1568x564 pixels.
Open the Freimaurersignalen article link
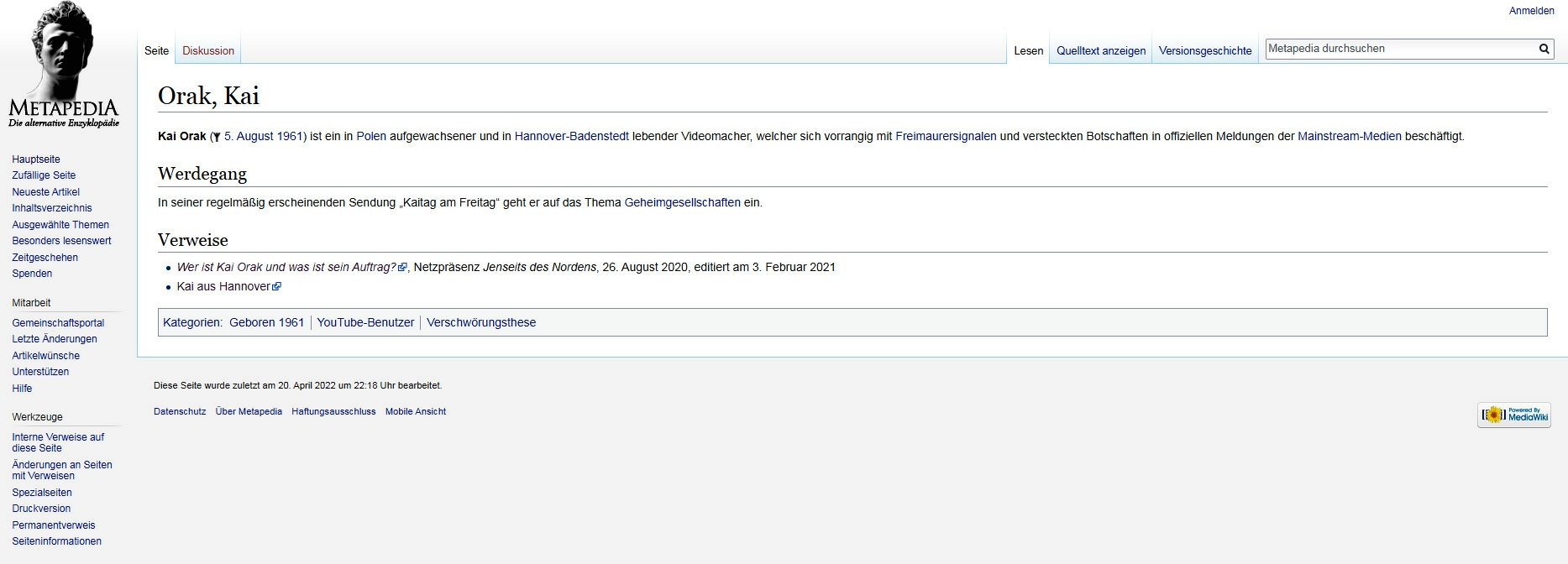(x=946, y=136)
